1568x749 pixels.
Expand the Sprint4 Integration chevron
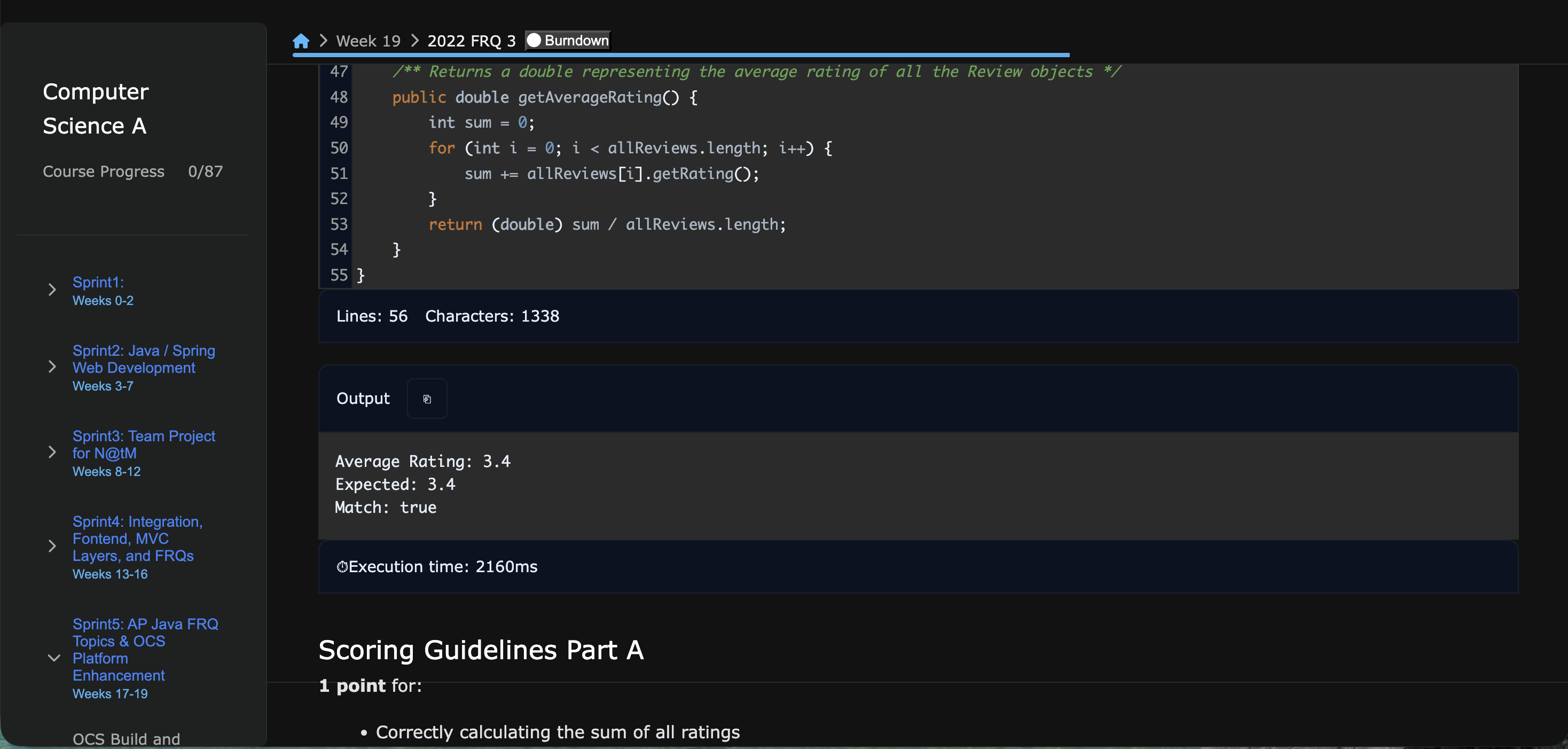(52, 546)
